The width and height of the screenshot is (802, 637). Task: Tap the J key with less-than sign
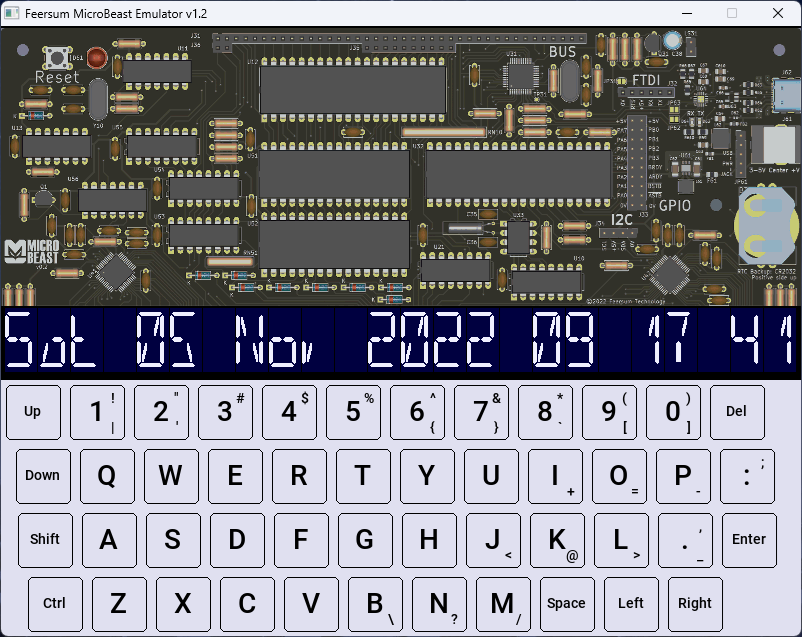tap(493, 540)
